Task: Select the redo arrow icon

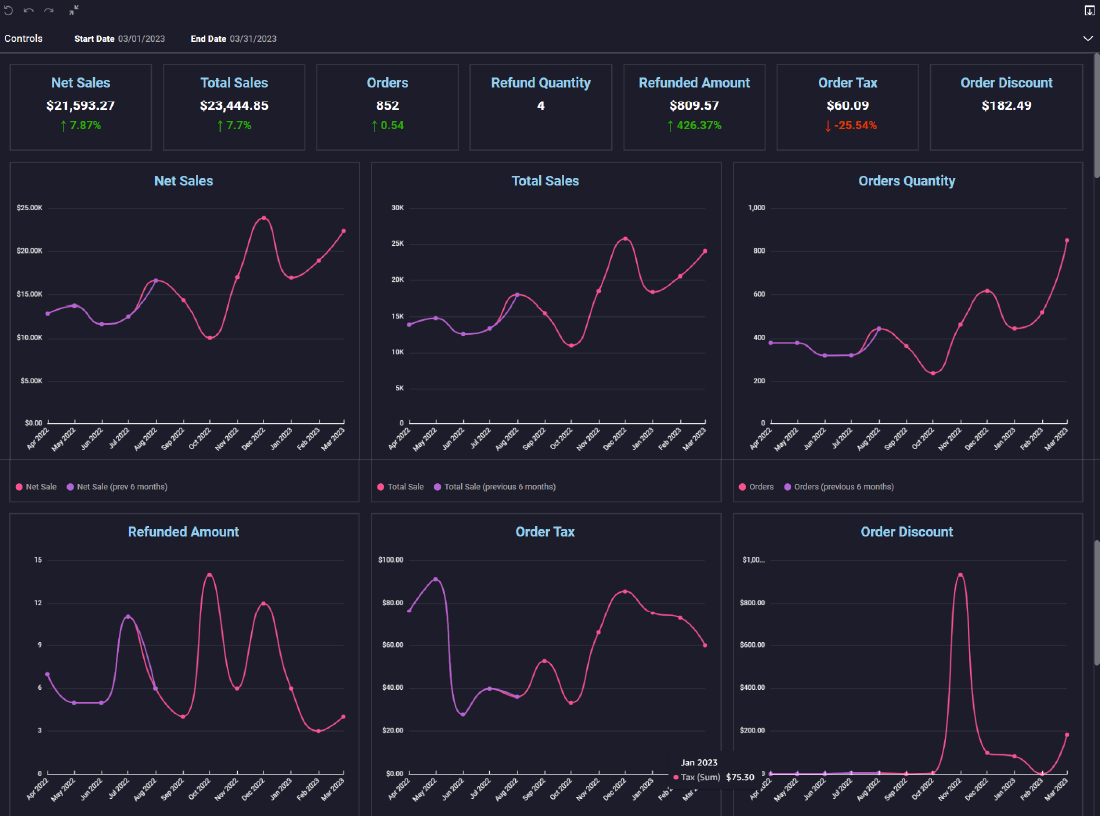Action: 46,10
